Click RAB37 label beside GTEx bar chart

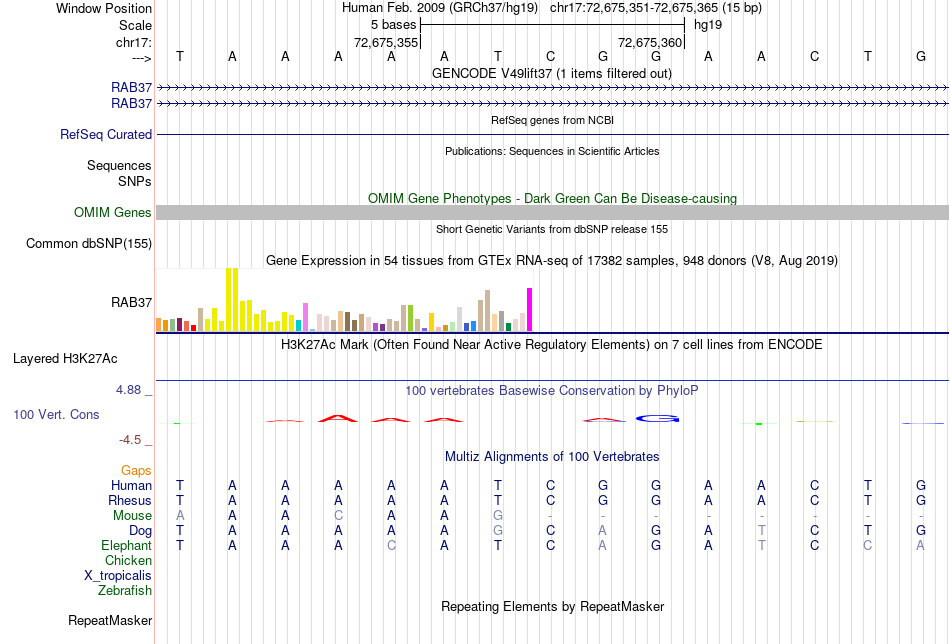(x=131, y=302)
